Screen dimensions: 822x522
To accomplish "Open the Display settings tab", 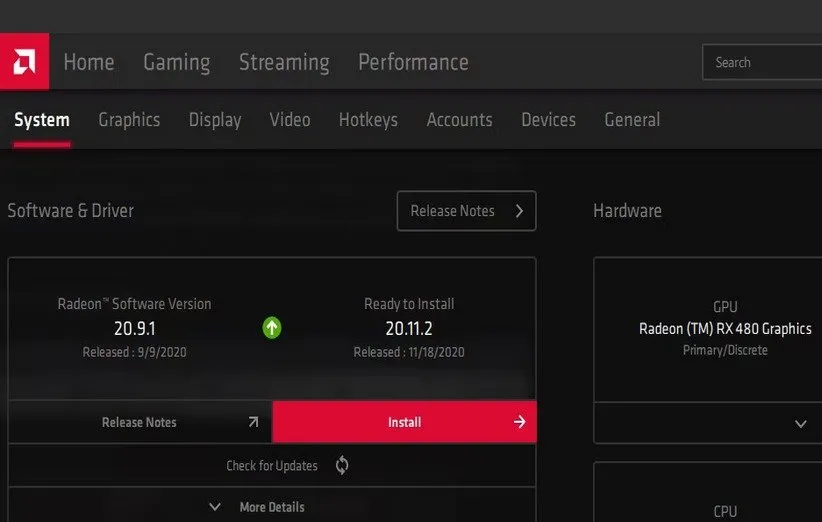I will (215, 120).
